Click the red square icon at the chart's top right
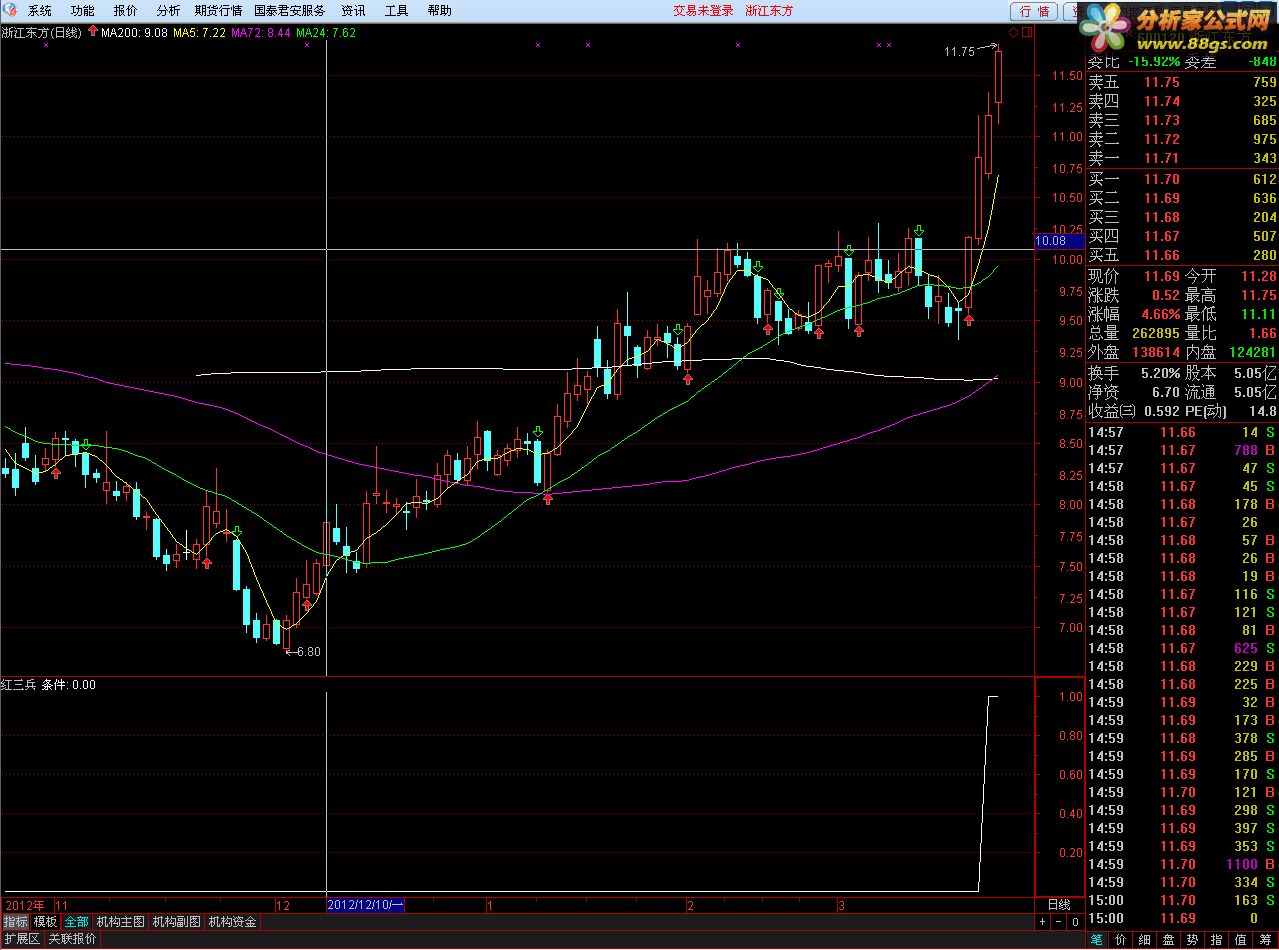Viewport: 1279px width, 950px height. [x=1026, y=33]
